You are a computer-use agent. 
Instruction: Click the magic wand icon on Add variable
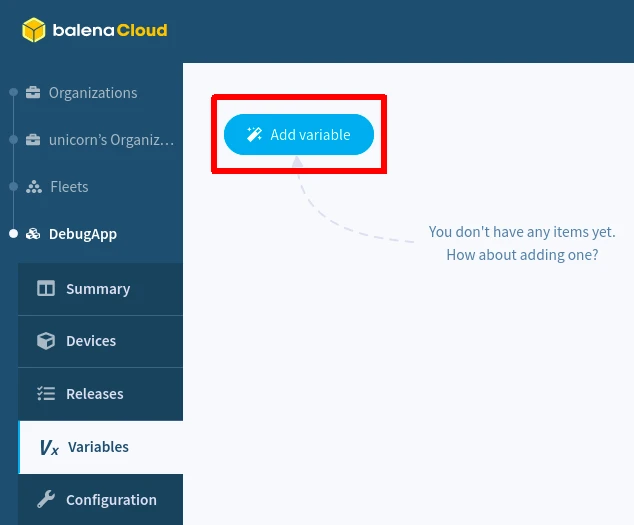point(254,135)
